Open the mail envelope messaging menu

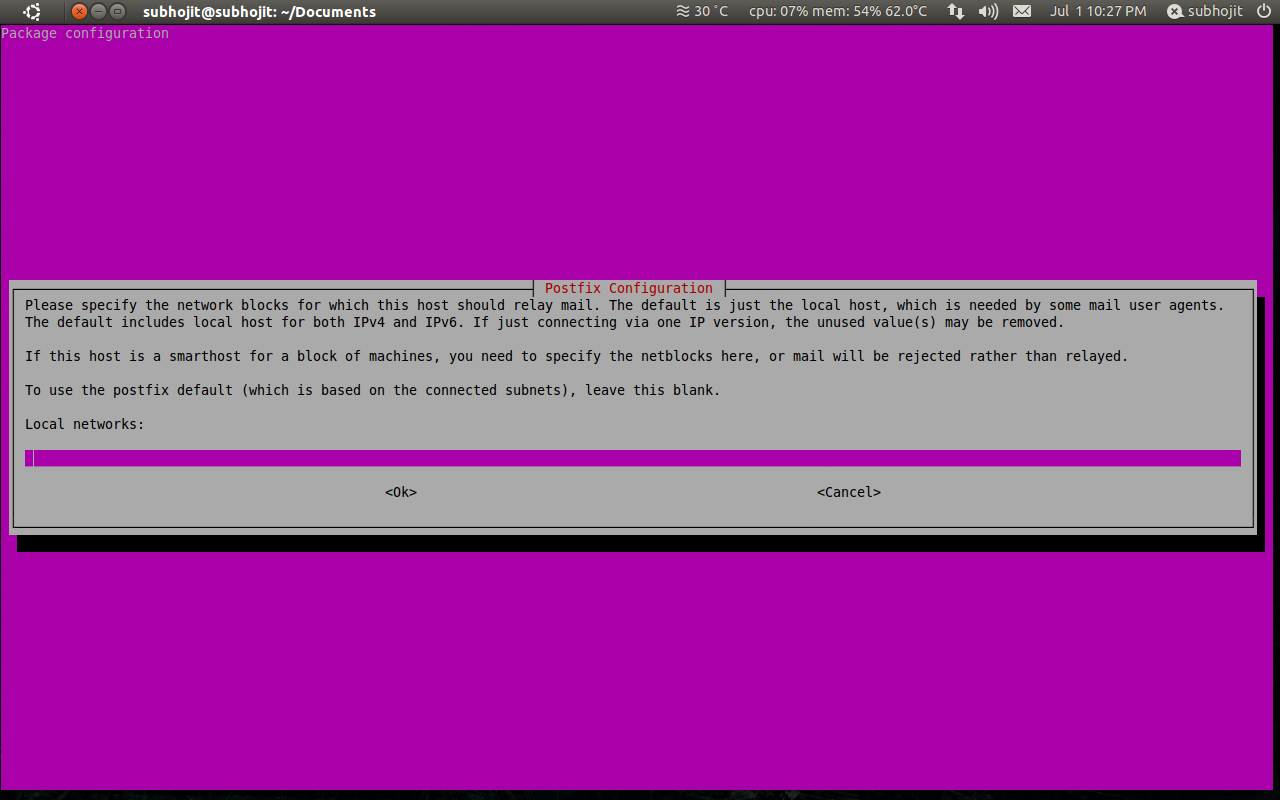1021,12
